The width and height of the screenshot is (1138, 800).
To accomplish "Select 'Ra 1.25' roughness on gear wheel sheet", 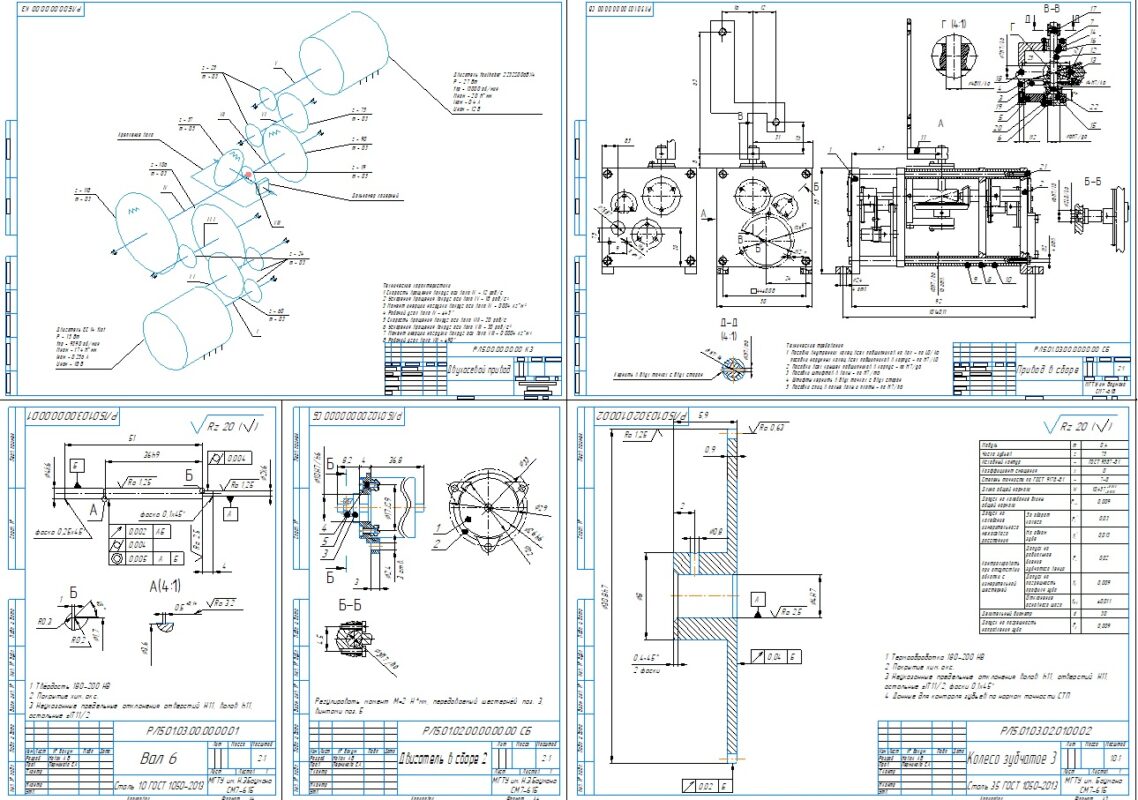I will coord(642,435).
